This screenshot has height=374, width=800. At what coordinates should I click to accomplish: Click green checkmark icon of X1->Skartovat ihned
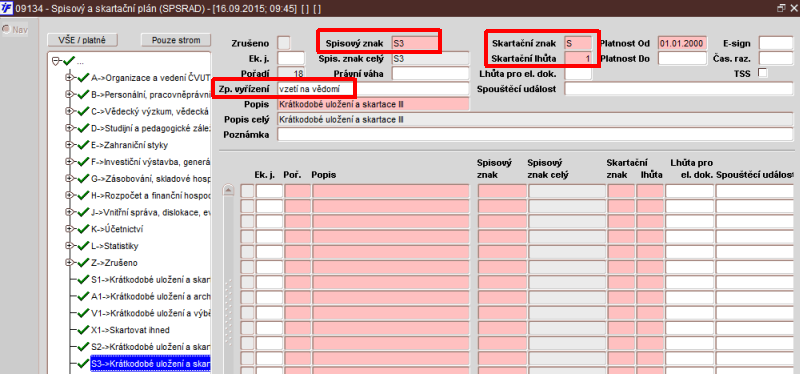(83, 330)
